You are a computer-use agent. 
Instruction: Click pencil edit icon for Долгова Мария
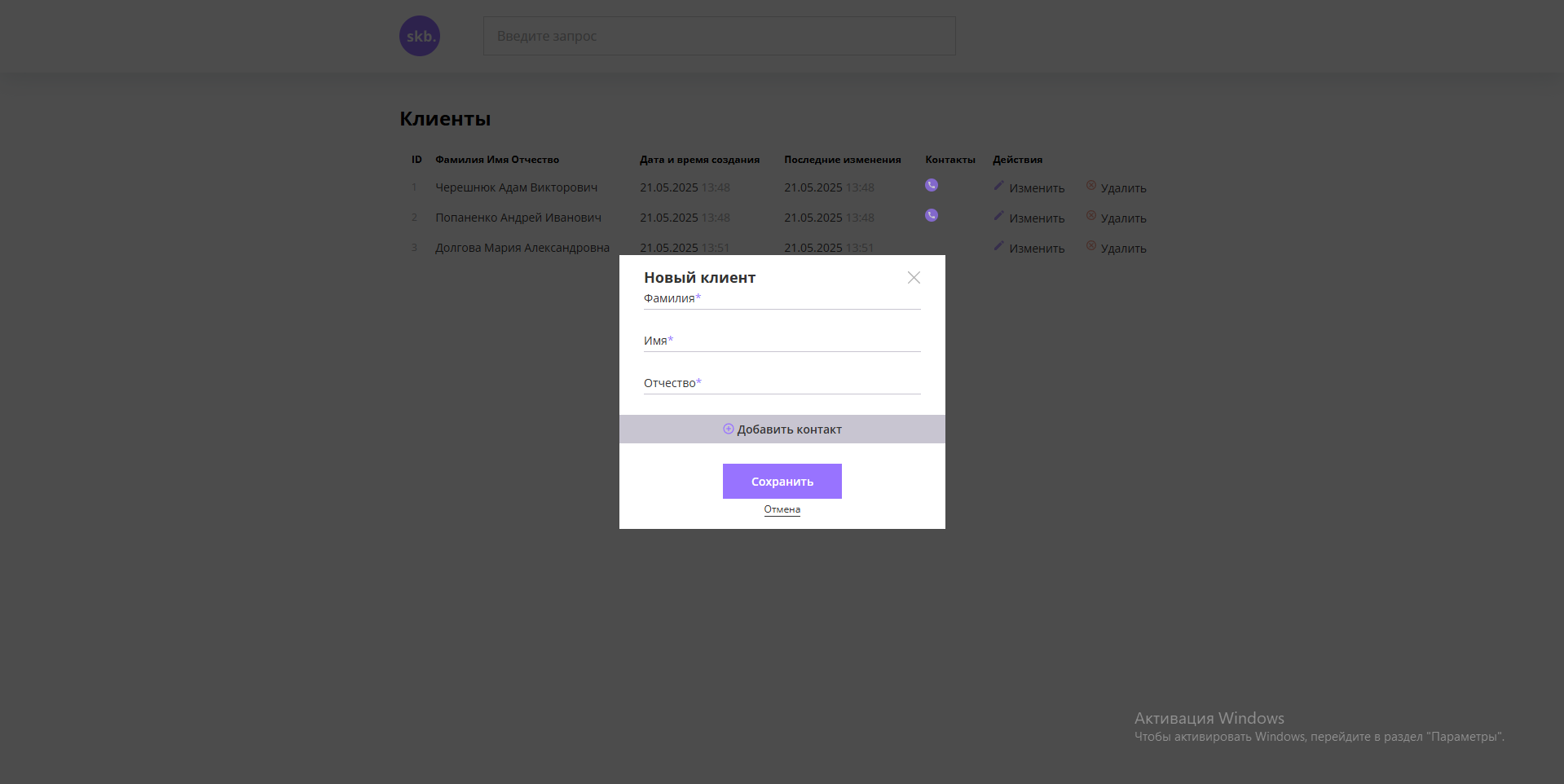(x=998, y=246)
